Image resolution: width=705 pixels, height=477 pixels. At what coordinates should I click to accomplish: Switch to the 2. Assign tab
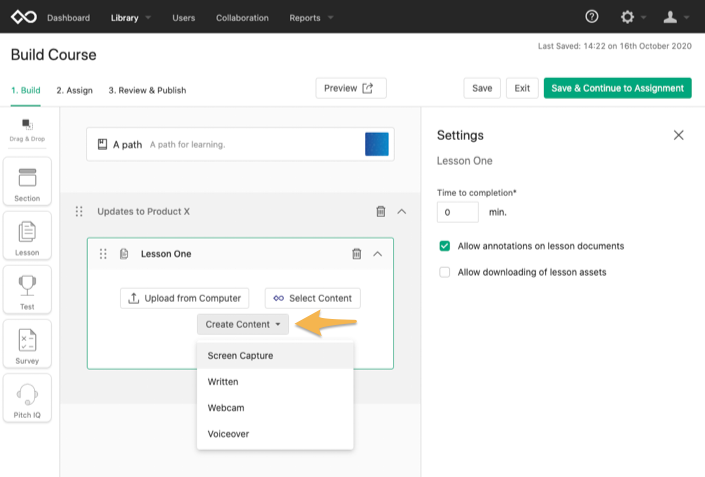point(75,90)
